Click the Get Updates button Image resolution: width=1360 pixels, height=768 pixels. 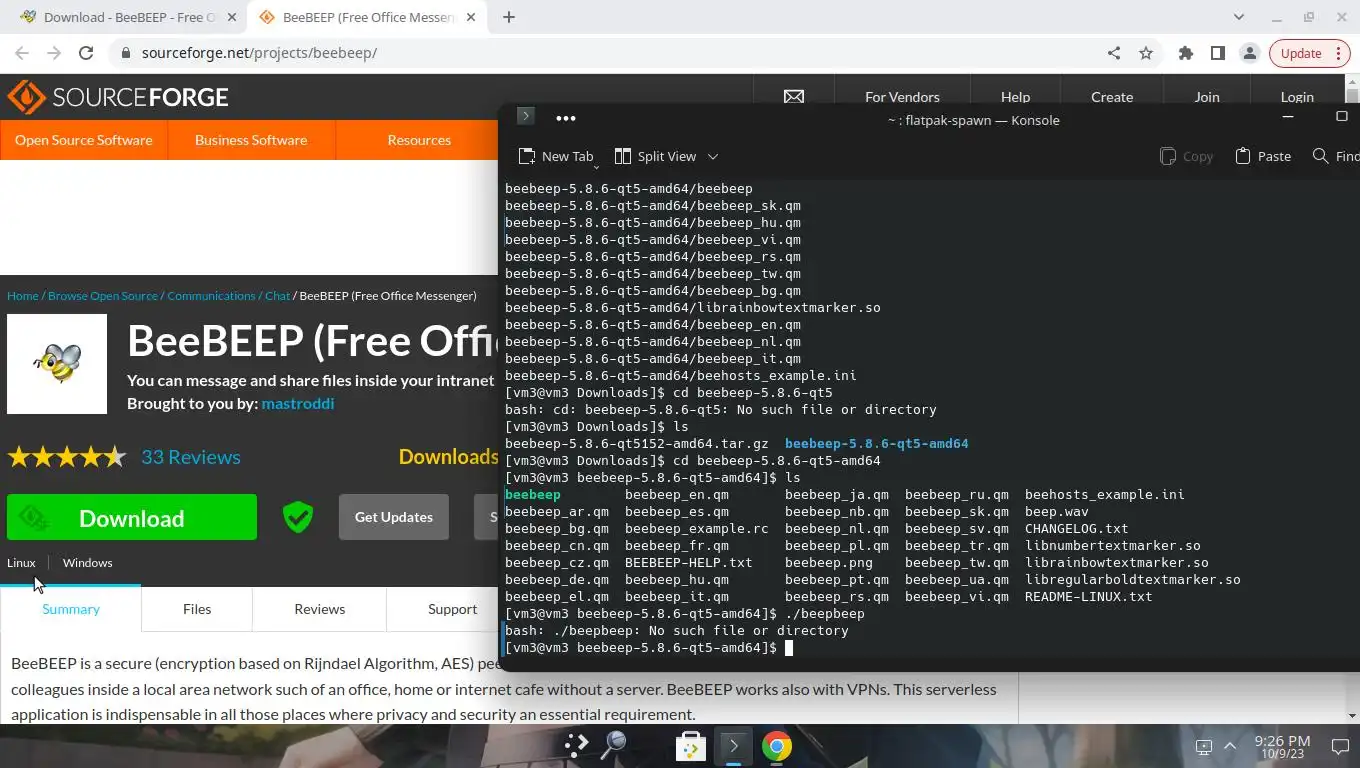tap(394, 517)
